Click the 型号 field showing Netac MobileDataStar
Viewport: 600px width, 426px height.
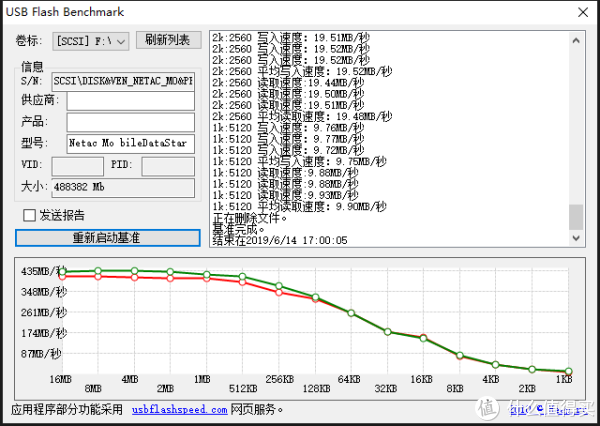tap(130, 144)
